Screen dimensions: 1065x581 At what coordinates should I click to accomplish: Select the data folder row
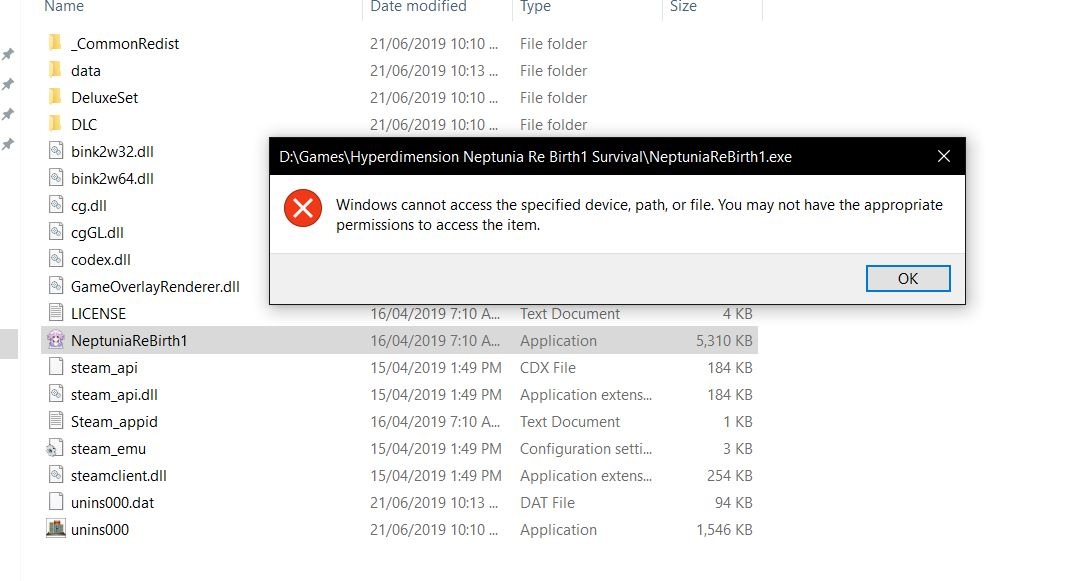tap(399, 71)
